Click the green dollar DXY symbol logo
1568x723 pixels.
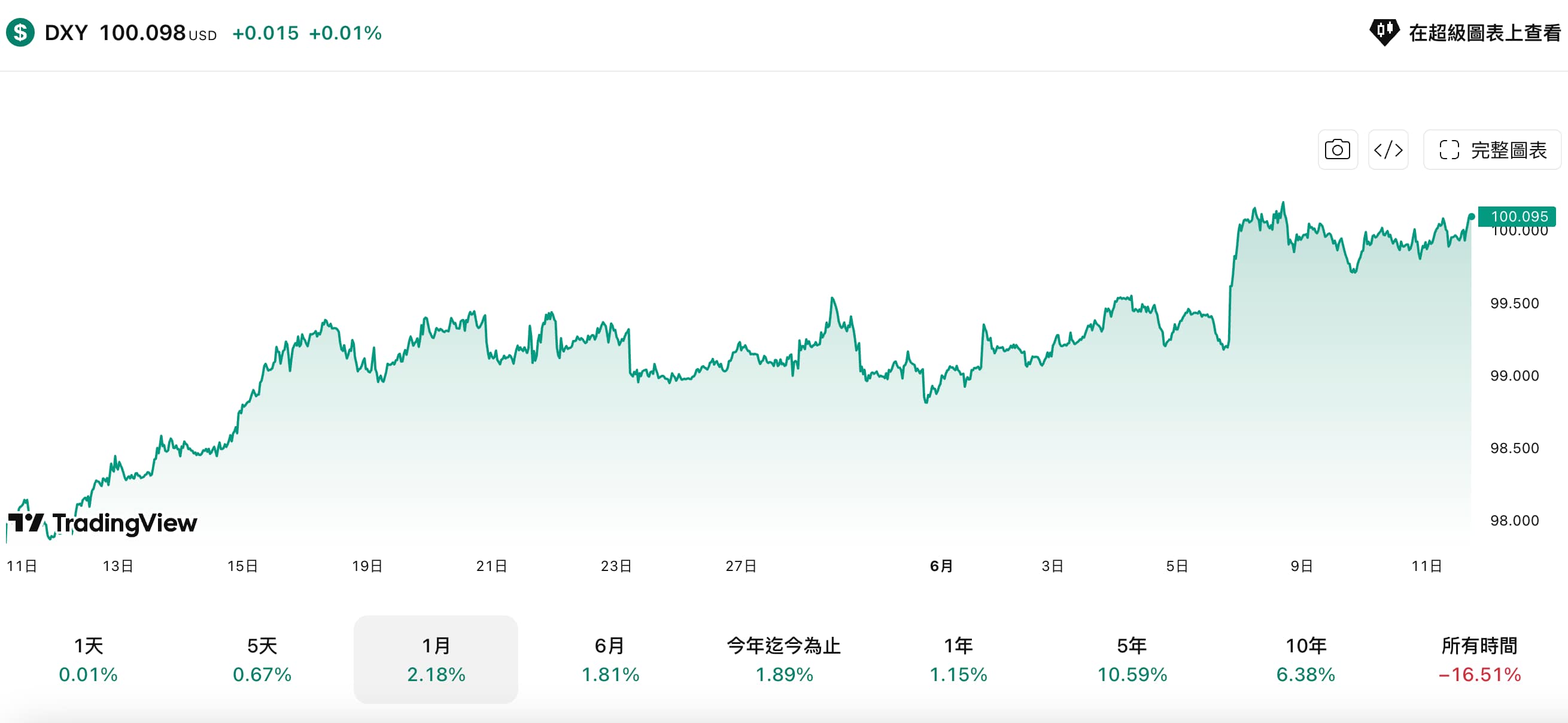[x=20, y=32]
